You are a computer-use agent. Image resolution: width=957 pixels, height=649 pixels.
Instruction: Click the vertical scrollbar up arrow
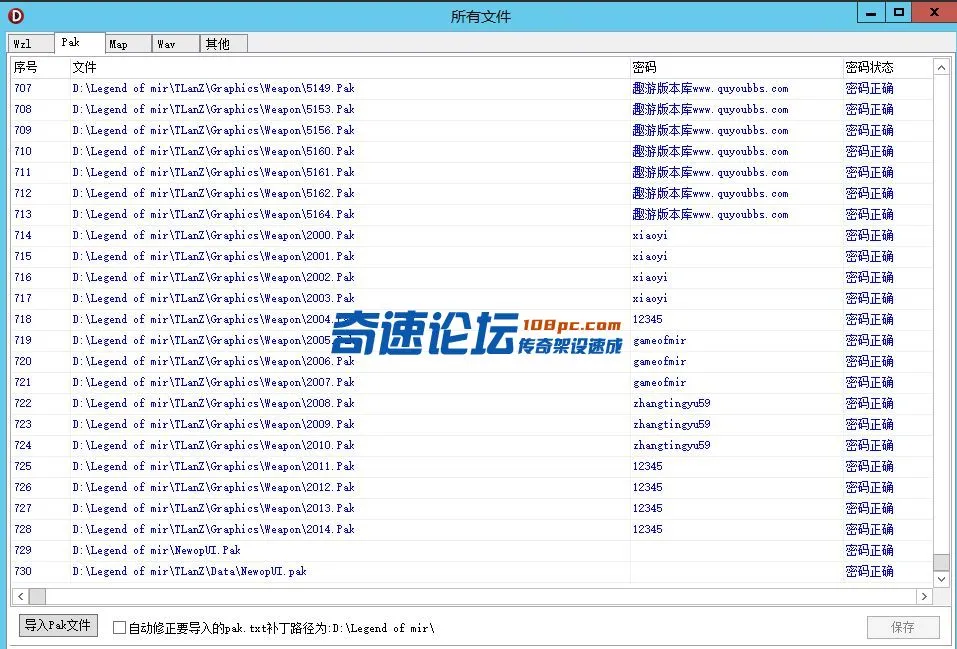tap(941, 68)
